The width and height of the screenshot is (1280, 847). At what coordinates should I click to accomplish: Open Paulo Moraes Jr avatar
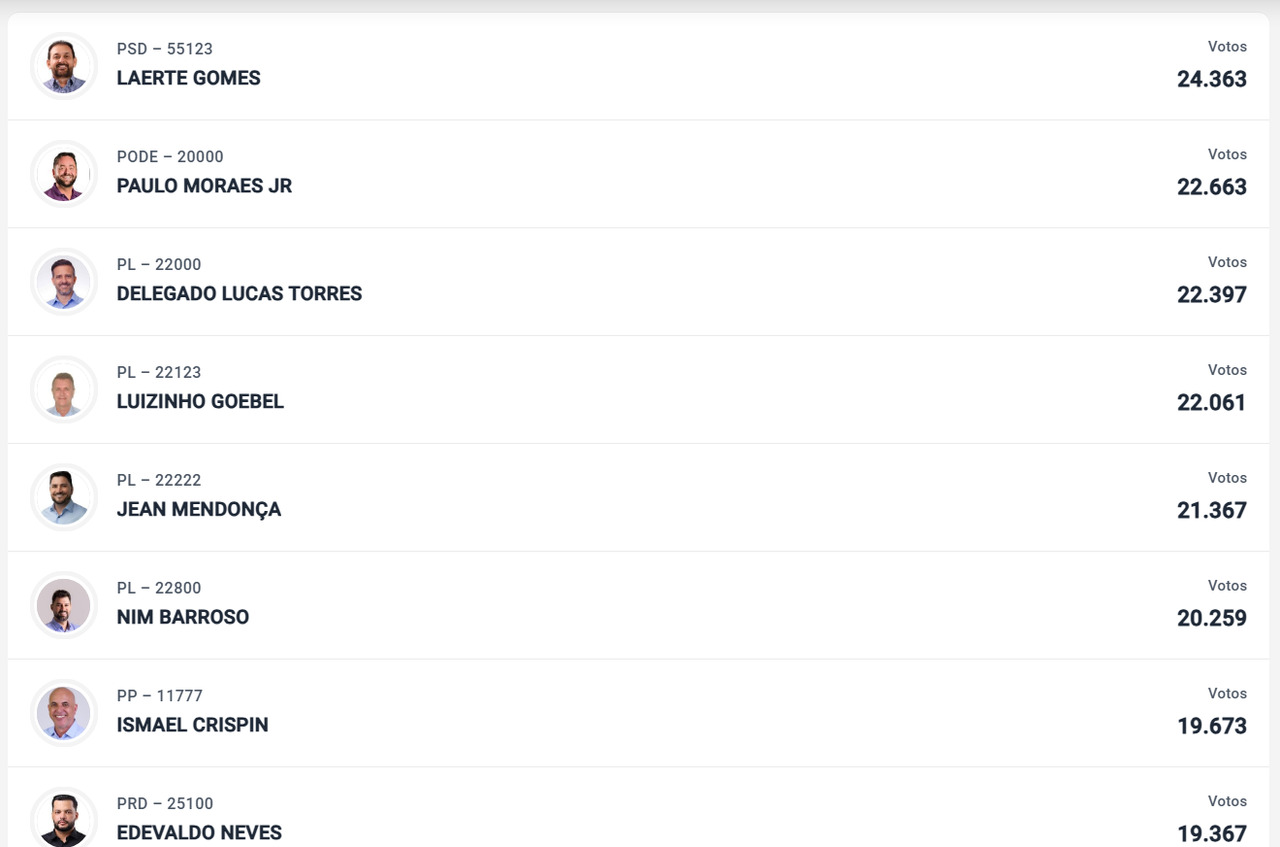tap(64, 174)
